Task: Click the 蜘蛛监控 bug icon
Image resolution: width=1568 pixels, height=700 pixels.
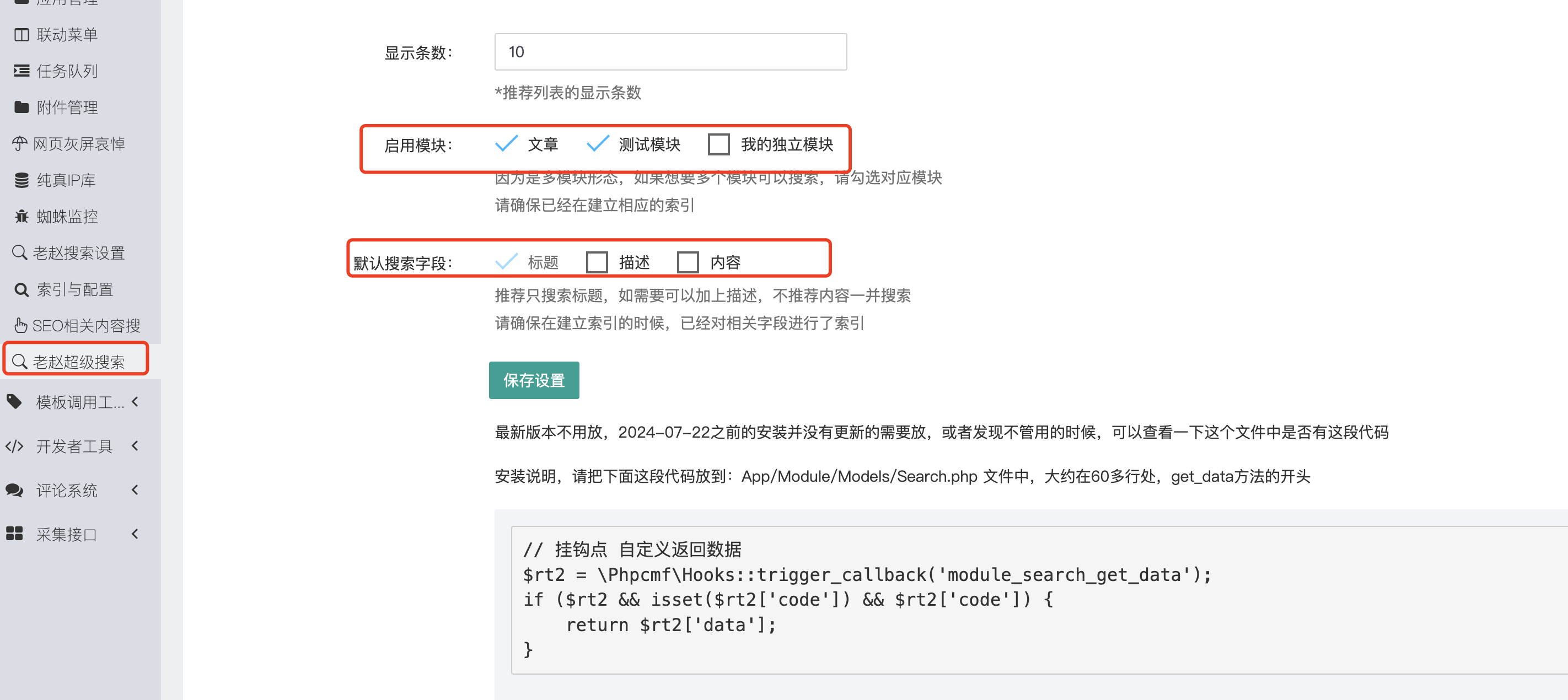Action: tap(22, 217)
